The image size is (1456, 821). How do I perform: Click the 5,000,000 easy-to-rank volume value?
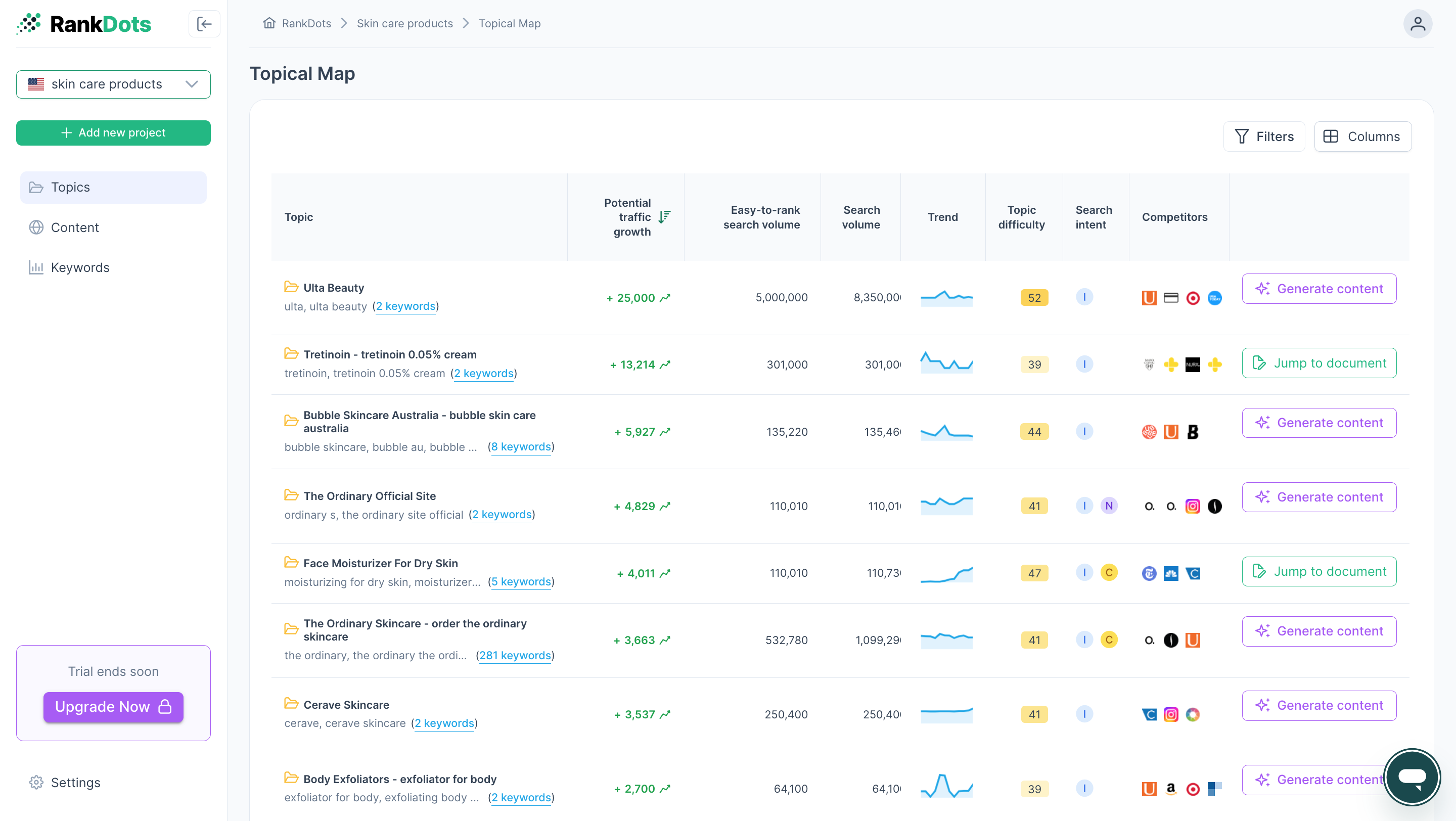781,297
